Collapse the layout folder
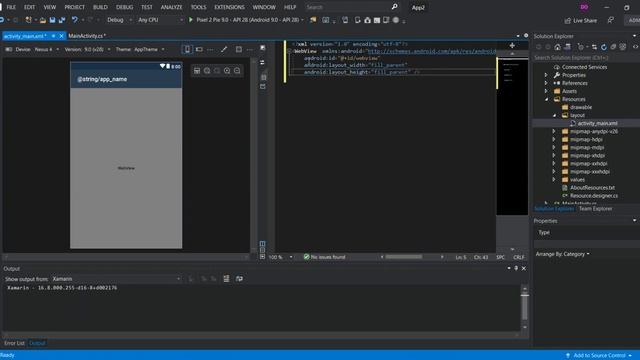Image resolution: width=640 pixels, height=360 pixels. (x=554, y=115)
